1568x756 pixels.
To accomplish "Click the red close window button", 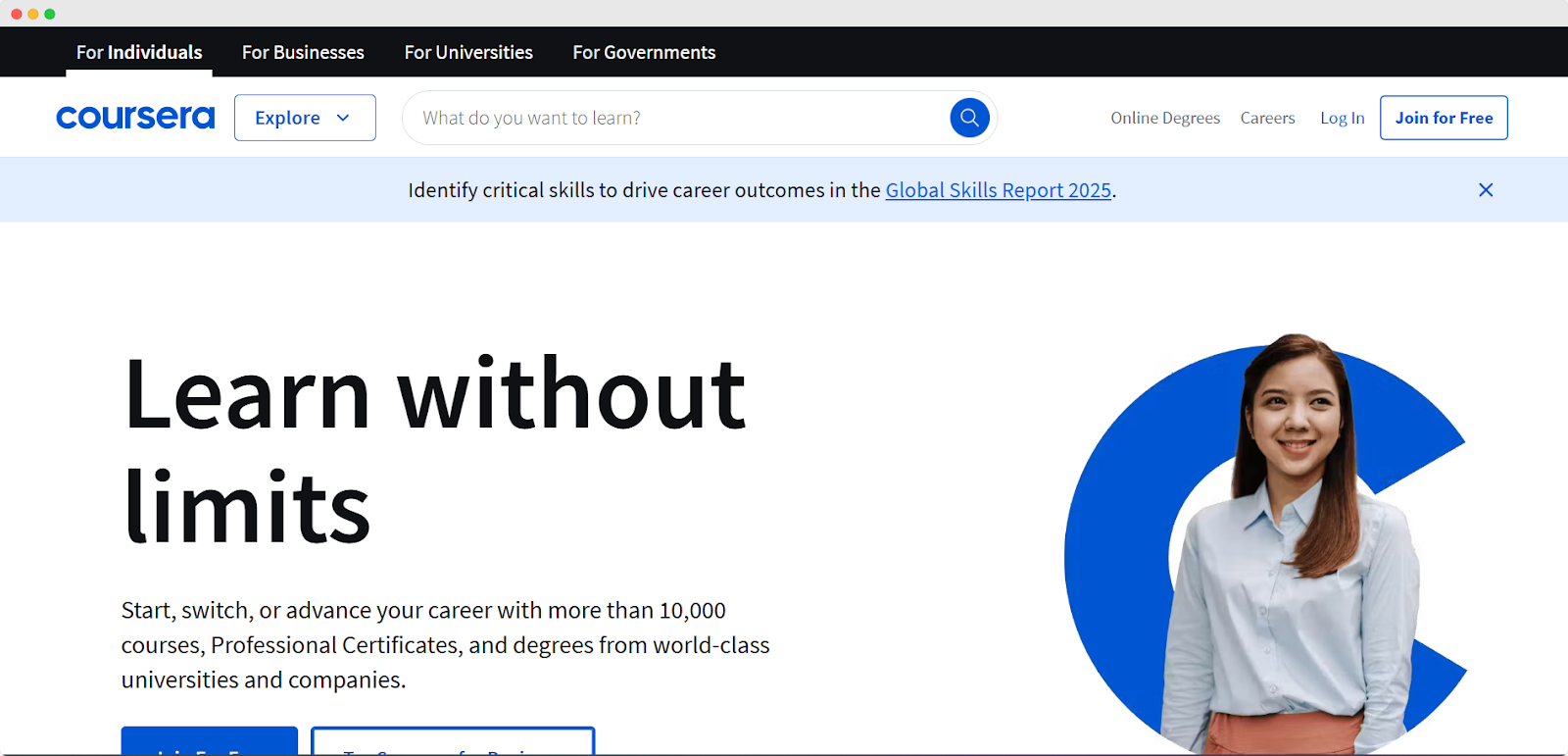I will [17, 14].
